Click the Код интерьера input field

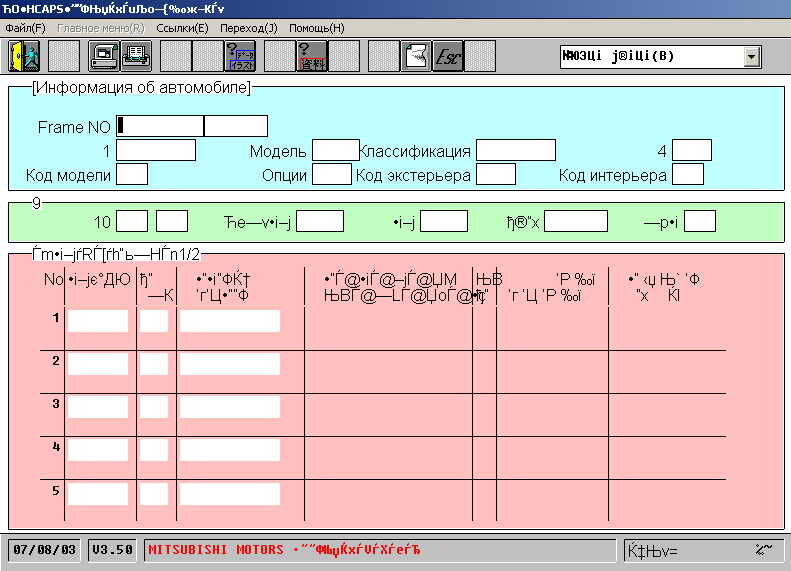[688, 175]
